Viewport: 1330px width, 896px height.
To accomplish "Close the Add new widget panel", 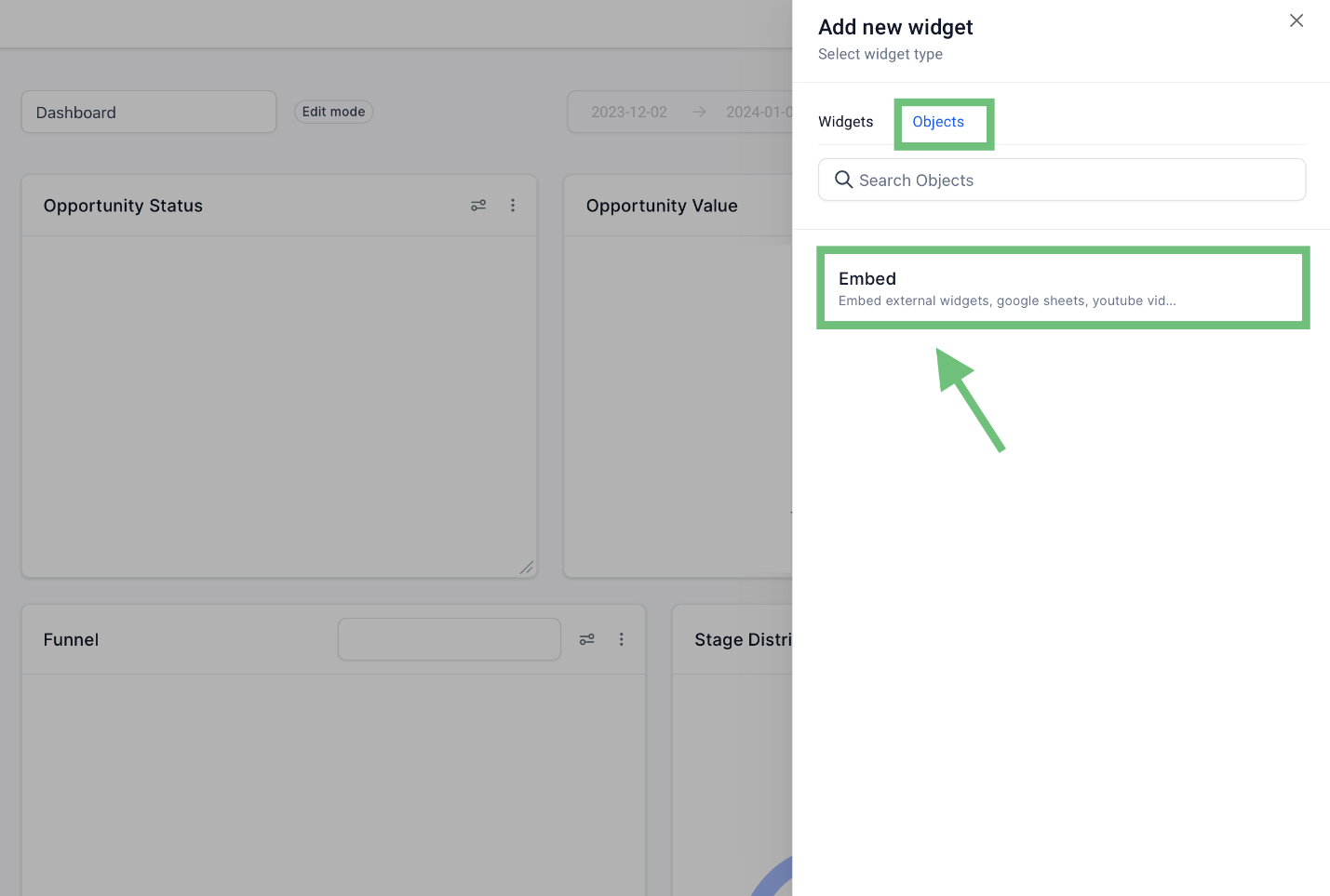I will click(1296, 20).
